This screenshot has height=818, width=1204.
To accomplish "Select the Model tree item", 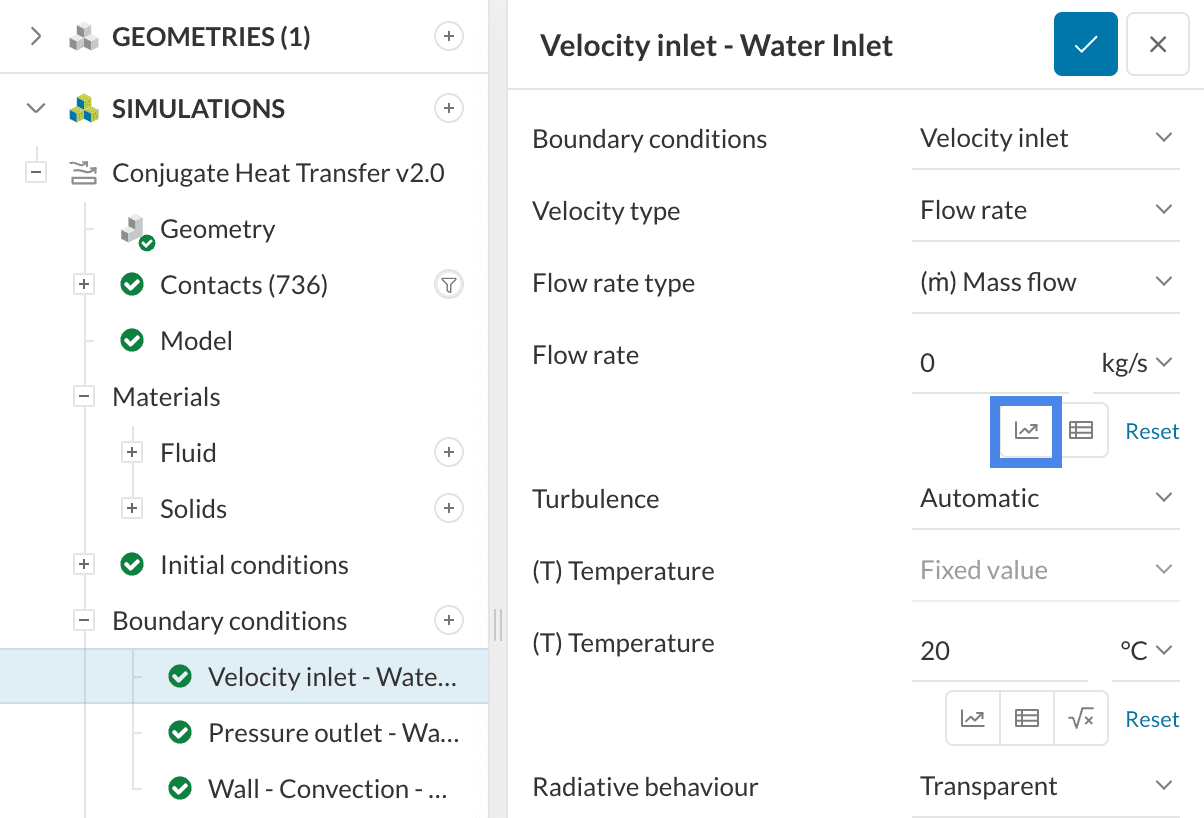I will coord(196,341).
